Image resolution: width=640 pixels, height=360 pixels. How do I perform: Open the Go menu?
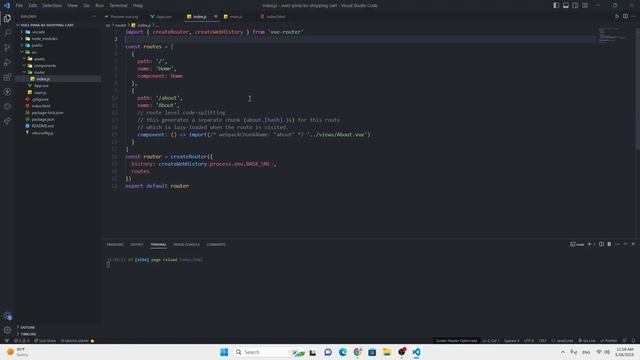87,5
